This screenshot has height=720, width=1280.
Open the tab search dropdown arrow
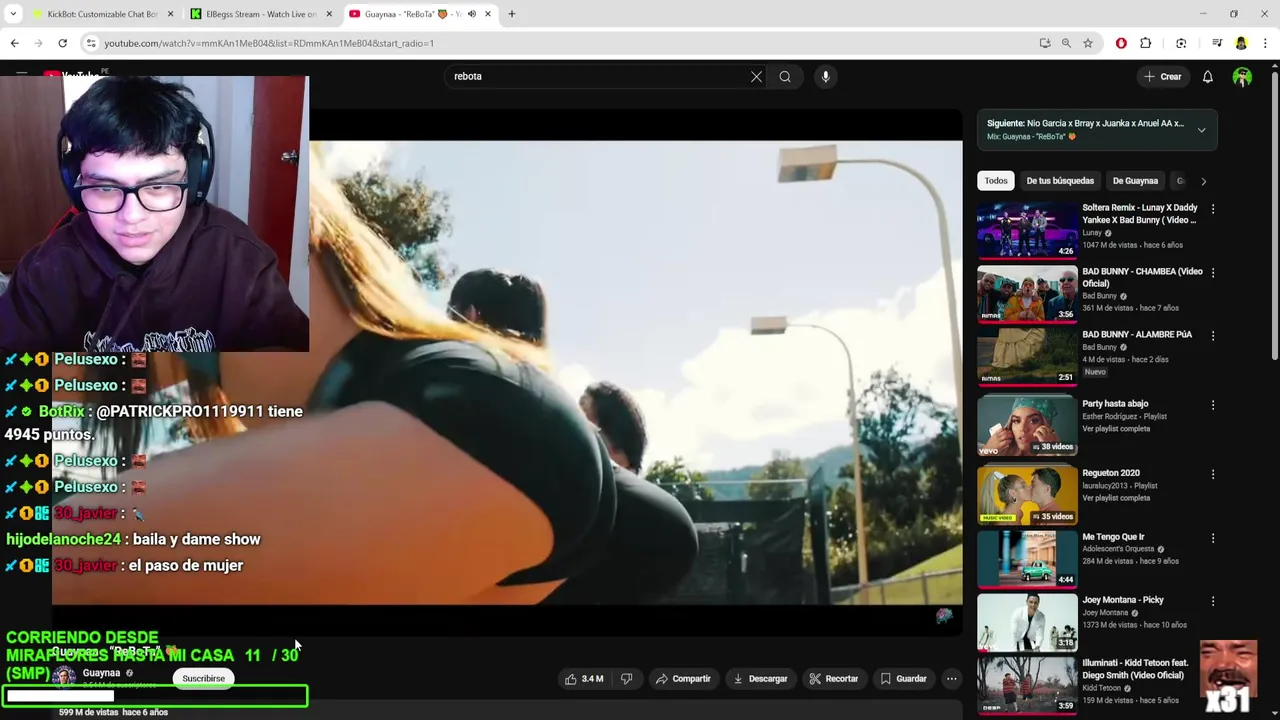(13, 14)
